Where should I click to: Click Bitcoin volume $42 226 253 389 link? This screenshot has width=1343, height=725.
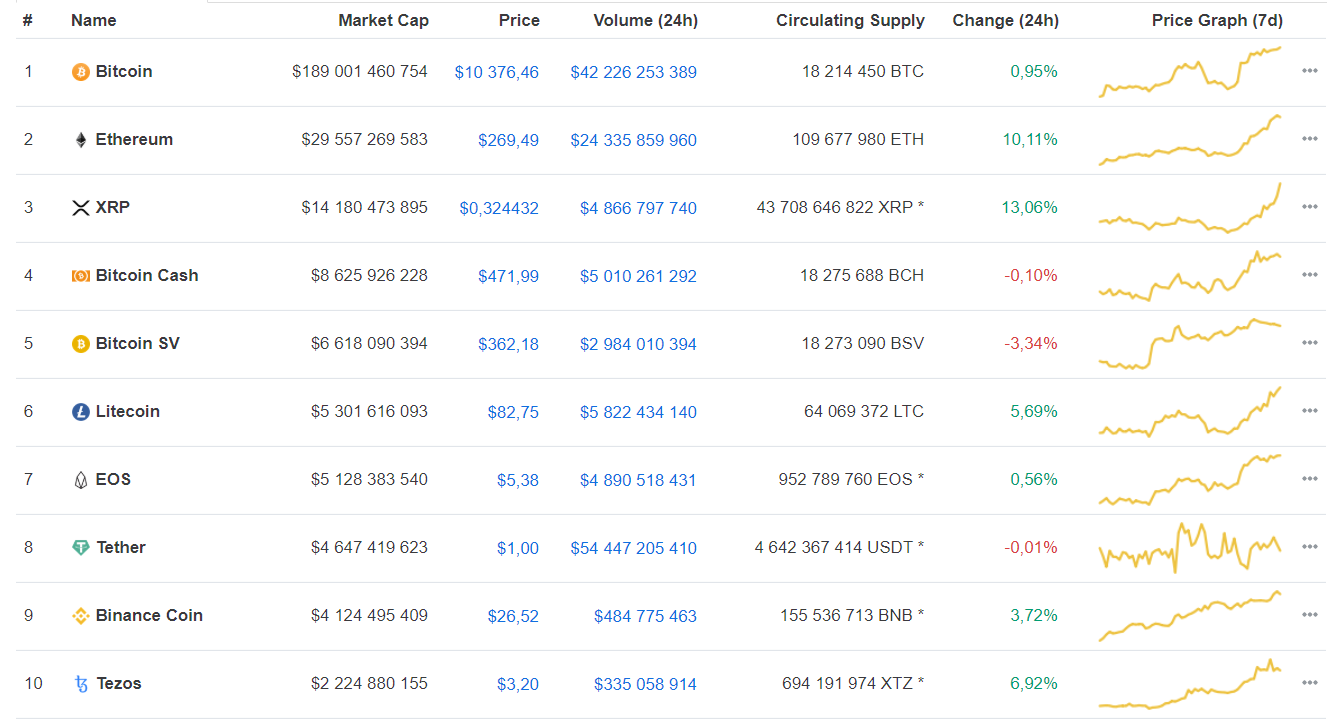tap(634, 72)
